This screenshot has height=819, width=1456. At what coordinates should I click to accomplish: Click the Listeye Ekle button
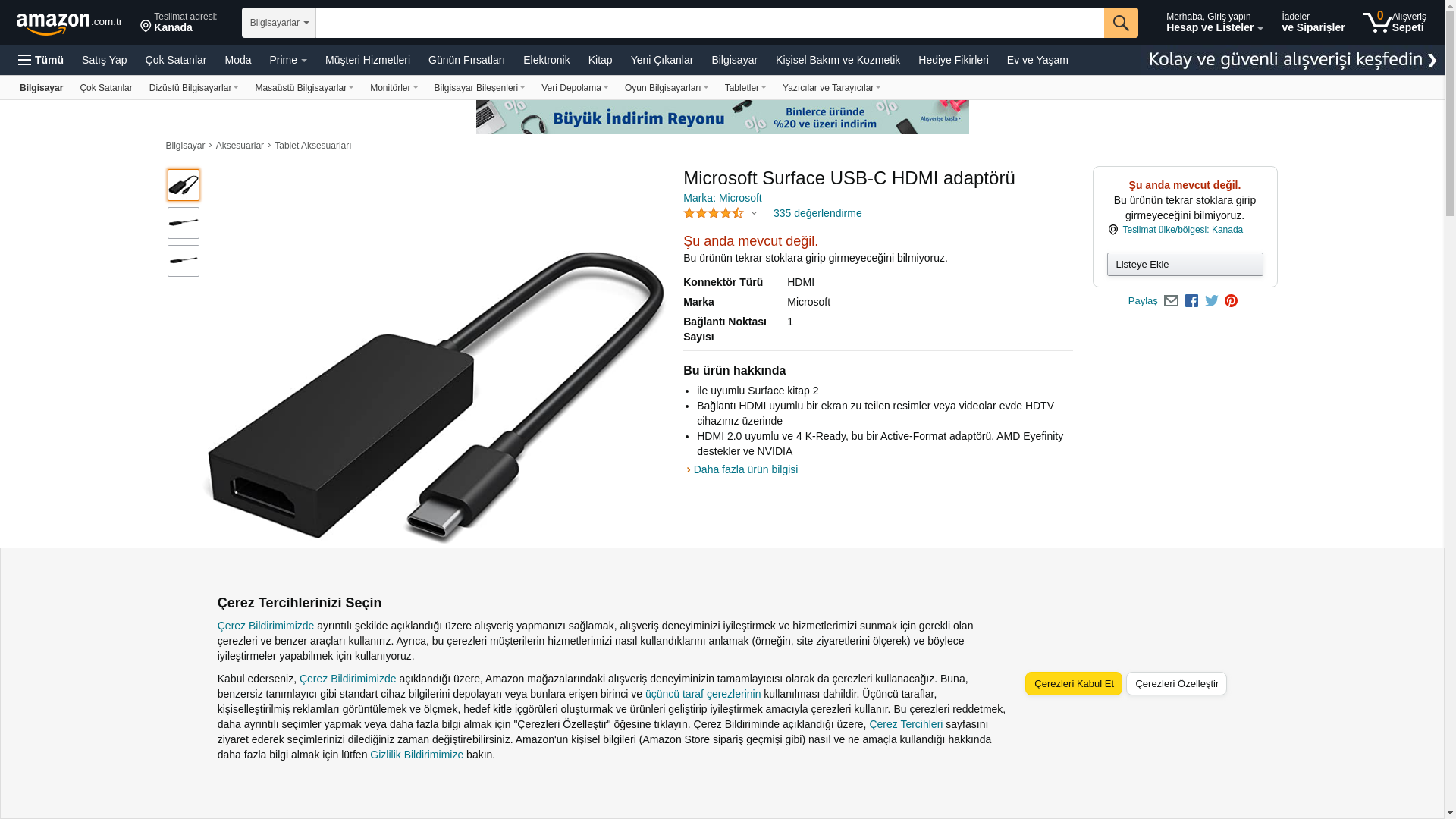click(x=1185, y=264)
